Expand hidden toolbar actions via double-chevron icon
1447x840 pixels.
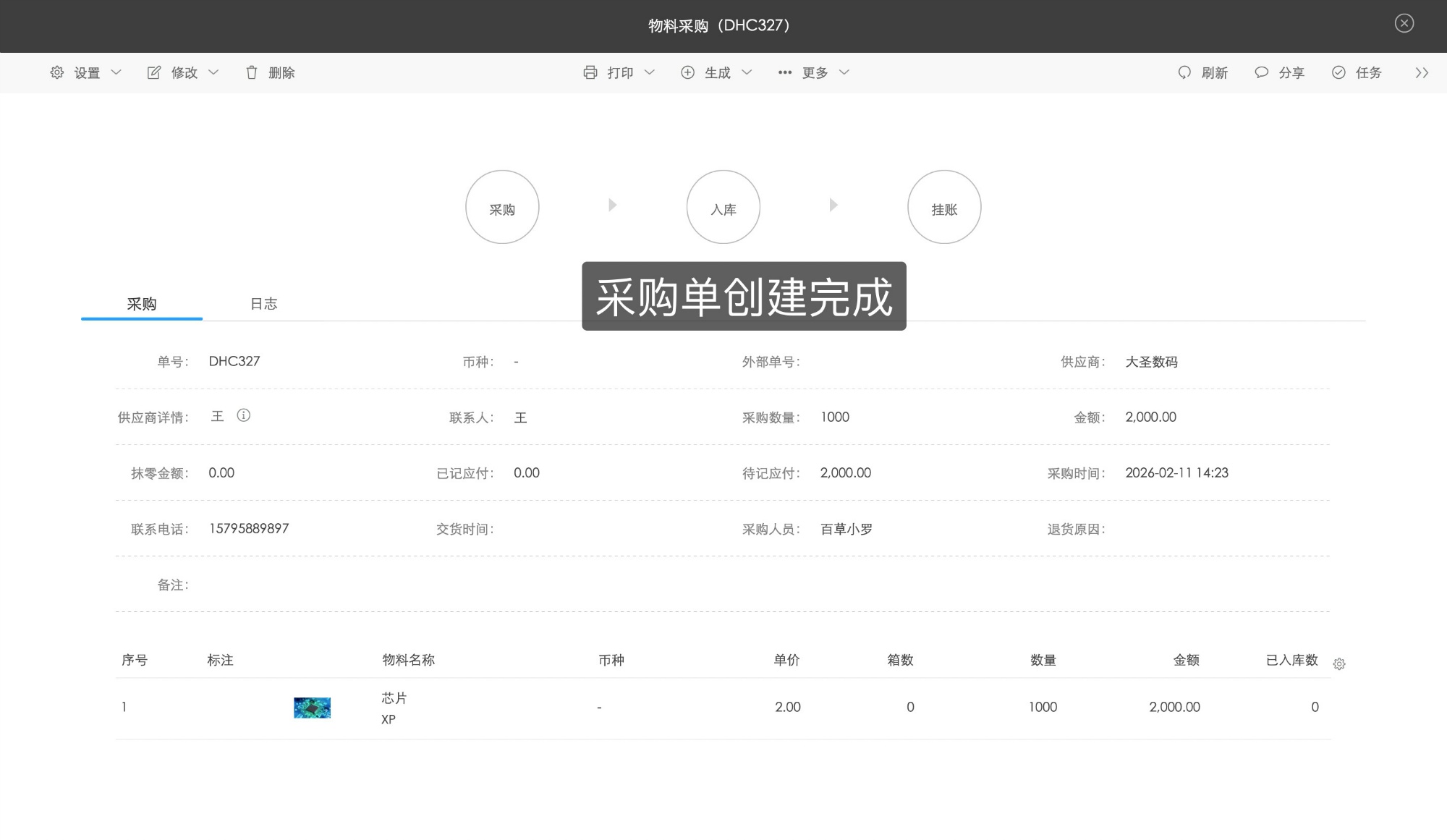(x=1422, y=72)
